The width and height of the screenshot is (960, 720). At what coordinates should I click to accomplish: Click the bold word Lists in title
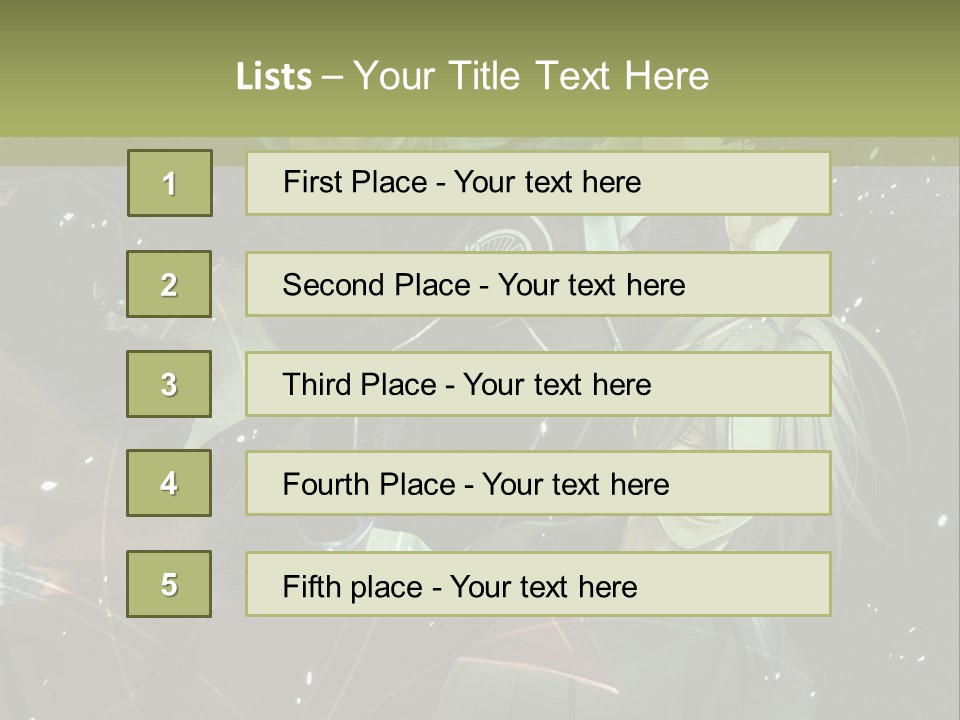[x=274, y=77]
